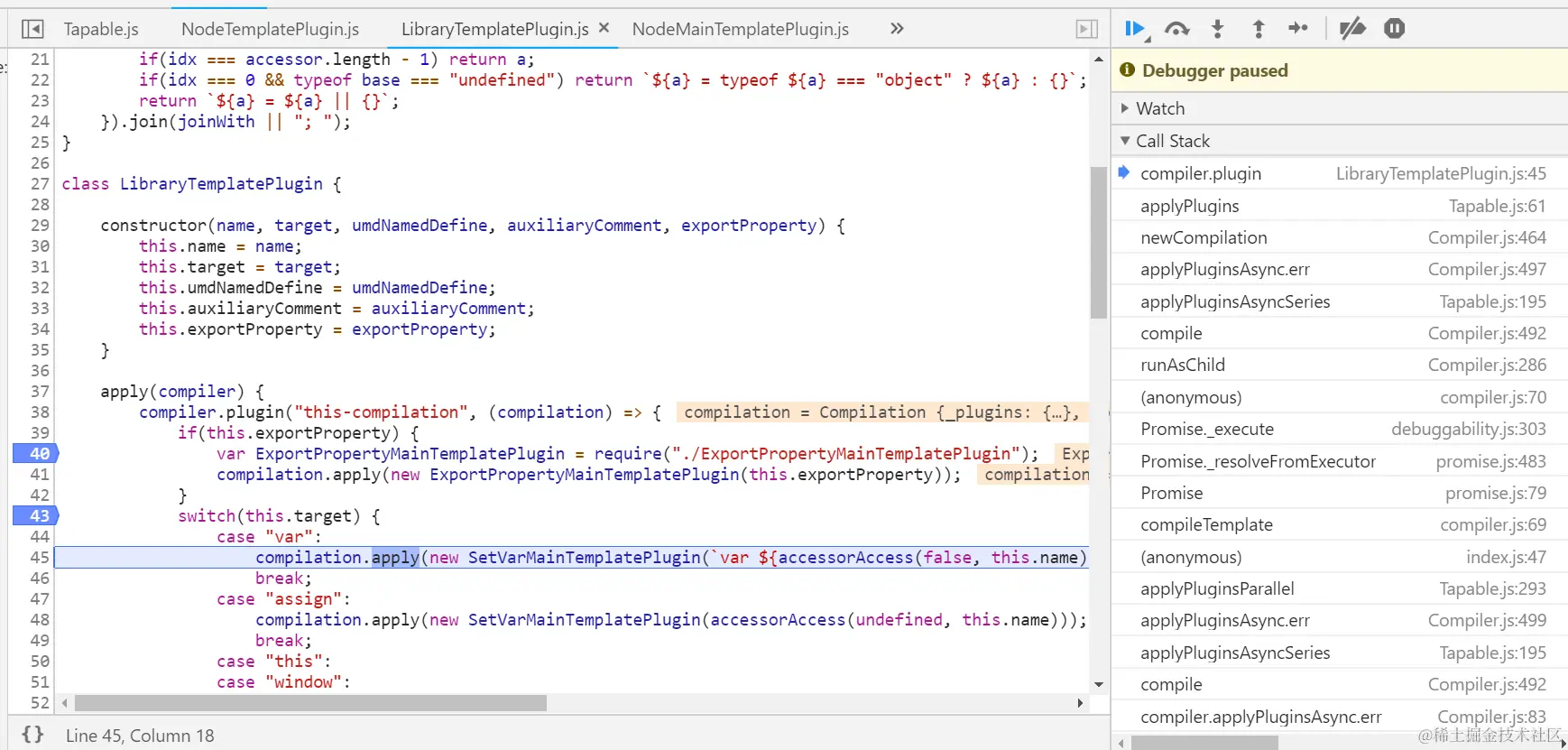The width and height of the screenshot is (1568, 750).
Task: Click the editor scroll-down arrow
Action: pyautogui.click(x=1098, y=684)
